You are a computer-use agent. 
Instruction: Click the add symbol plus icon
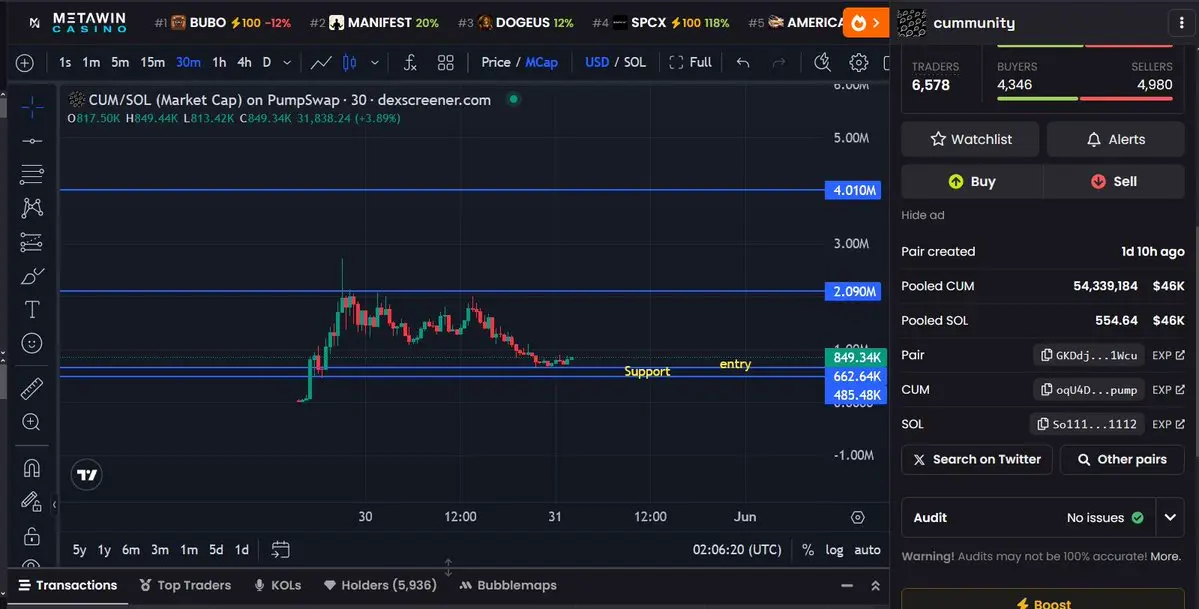(24, 63)
